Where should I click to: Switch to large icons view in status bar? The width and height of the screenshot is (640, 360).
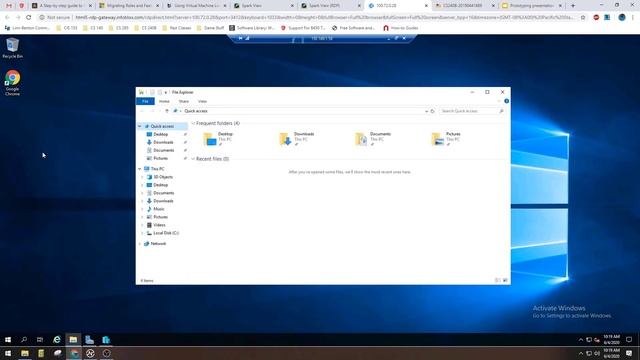pos(505,280)
